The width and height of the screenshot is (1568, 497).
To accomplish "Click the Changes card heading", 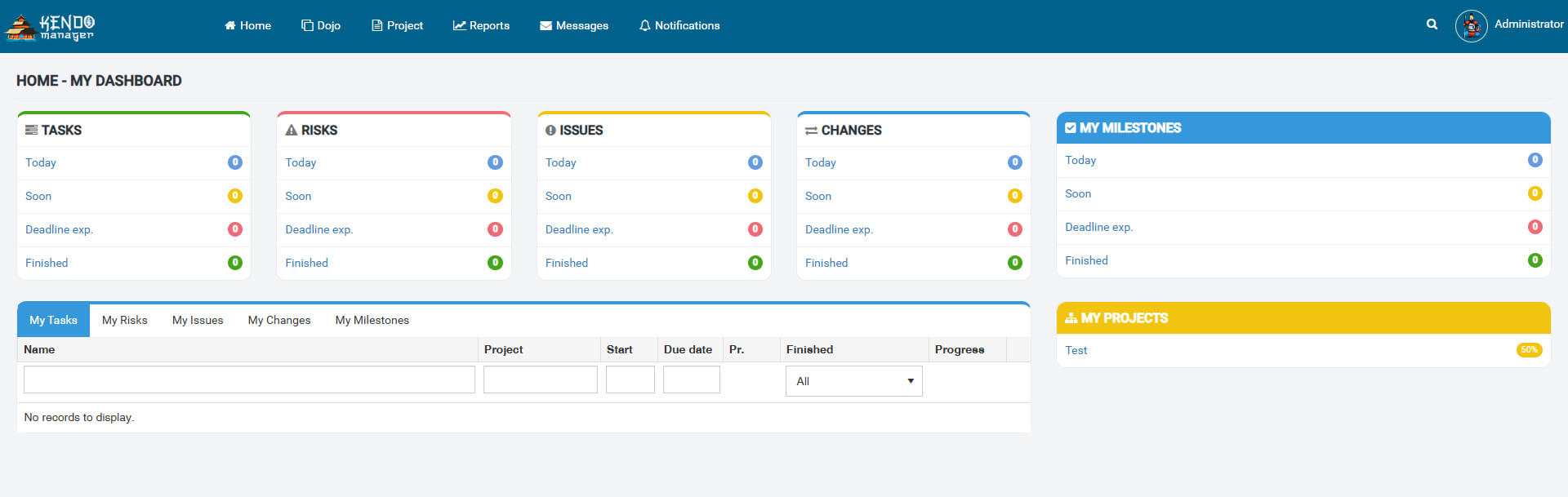I will [x=844, y=130].
